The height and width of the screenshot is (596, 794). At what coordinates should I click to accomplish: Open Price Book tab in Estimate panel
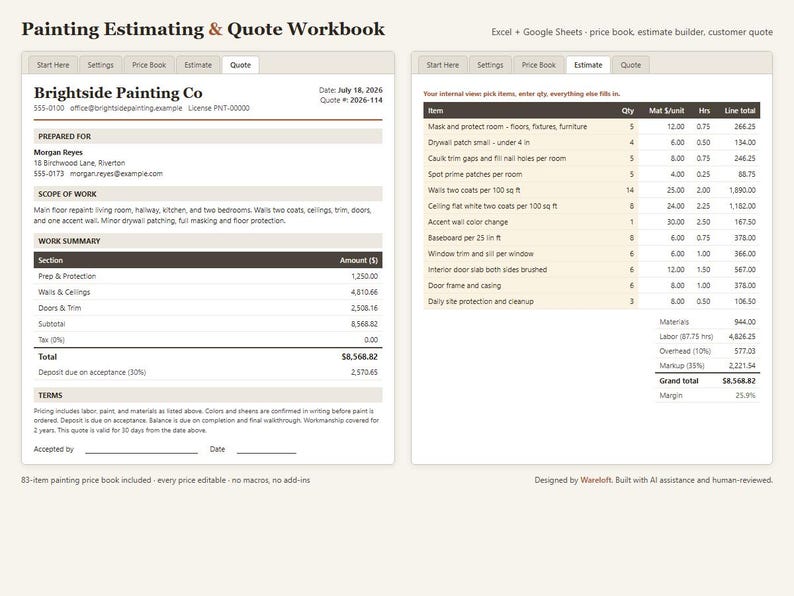coord(539,65)
